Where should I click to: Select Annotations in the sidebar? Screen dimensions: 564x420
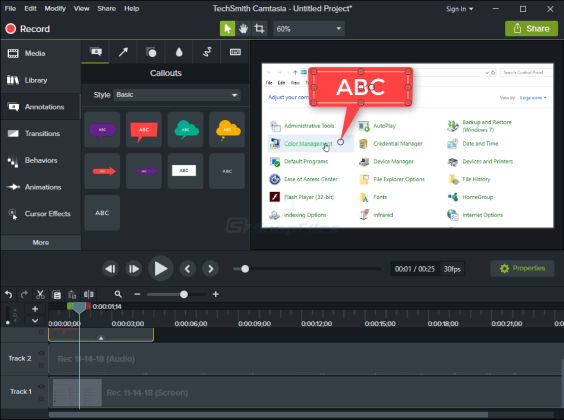(x=41, y=107)
